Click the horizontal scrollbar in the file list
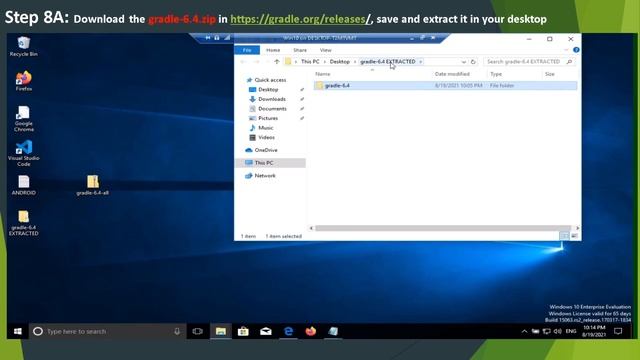The height and width of the screenshot is (360, 640). [442, 228]
